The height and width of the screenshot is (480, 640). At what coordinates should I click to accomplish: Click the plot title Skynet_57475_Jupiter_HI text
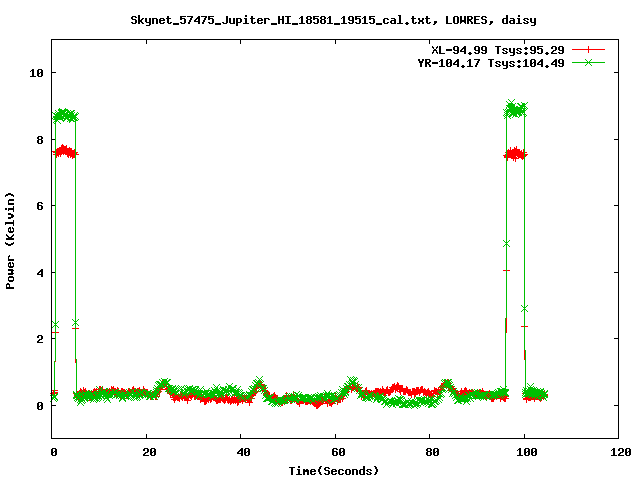[333, 20]
